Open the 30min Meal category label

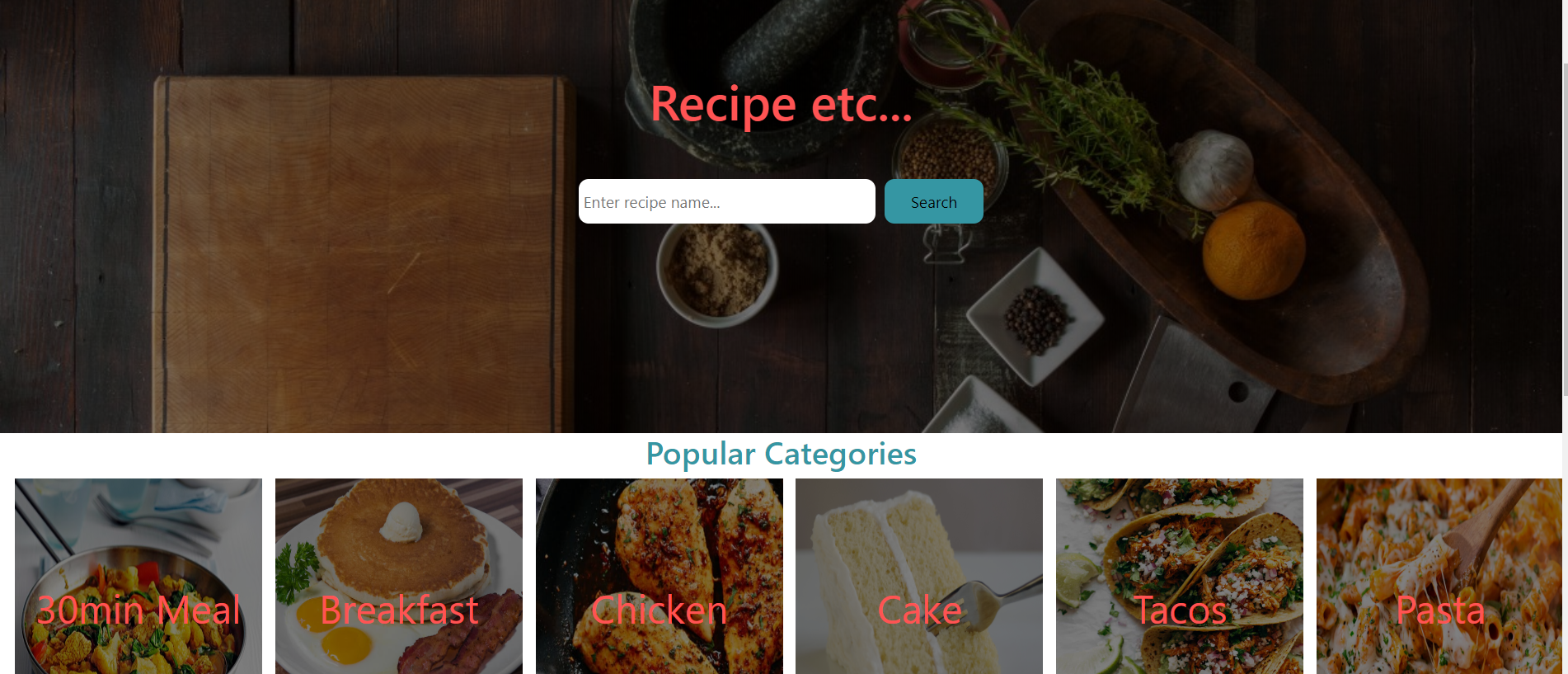(138, 610)
